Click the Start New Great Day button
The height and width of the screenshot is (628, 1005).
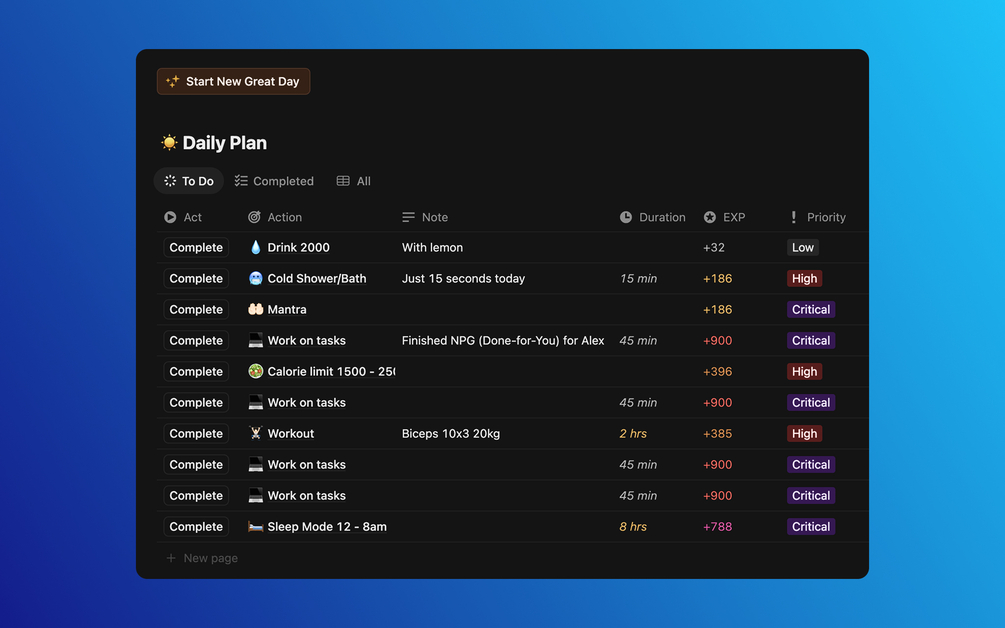pyautogui.click(x=233, y=81)
